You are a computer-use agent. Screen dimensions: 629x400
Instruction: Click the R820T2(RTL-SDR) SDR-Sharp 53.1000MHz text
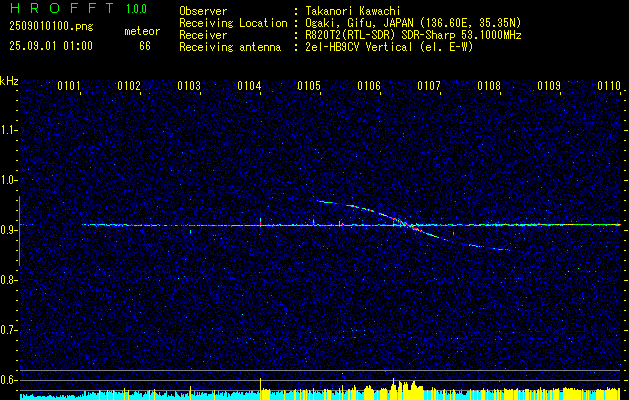413,35
